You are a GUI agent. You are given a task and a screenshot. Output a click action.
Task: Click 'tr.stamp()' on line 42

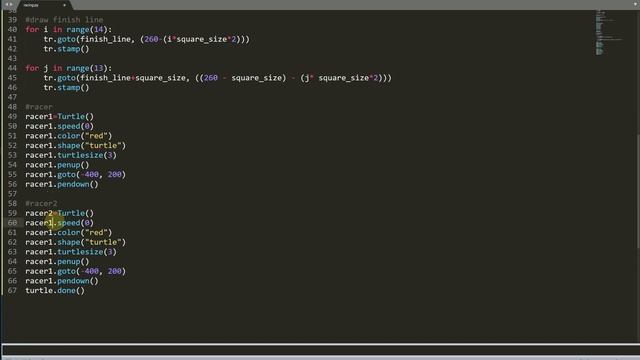pyautogui.click(x=66, y=49)
